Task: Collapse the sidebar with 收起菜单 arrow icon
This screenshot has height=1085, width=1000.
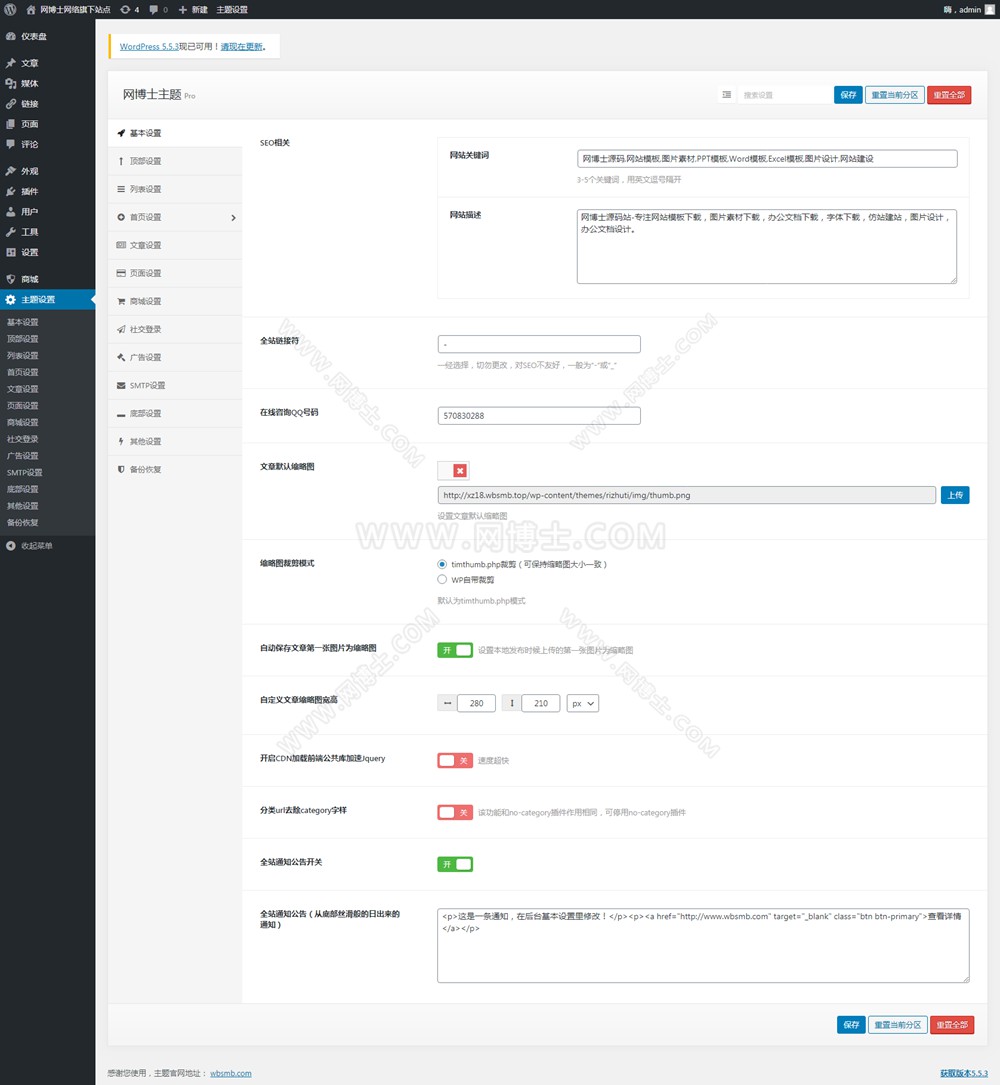Action: [10, 546]
